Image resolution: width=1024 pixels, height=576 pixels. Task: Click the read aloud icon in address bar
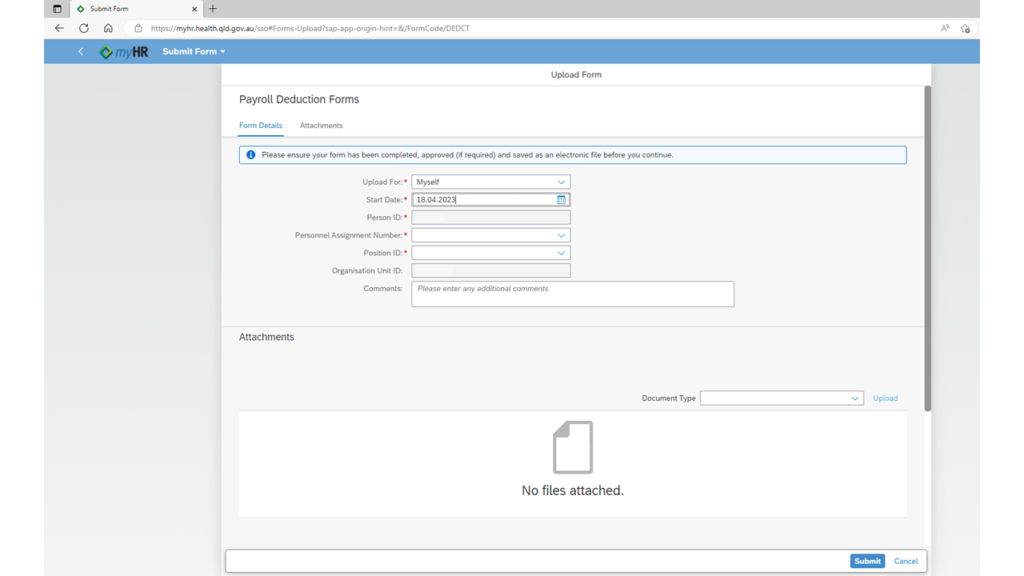click(x=945, y=28)
